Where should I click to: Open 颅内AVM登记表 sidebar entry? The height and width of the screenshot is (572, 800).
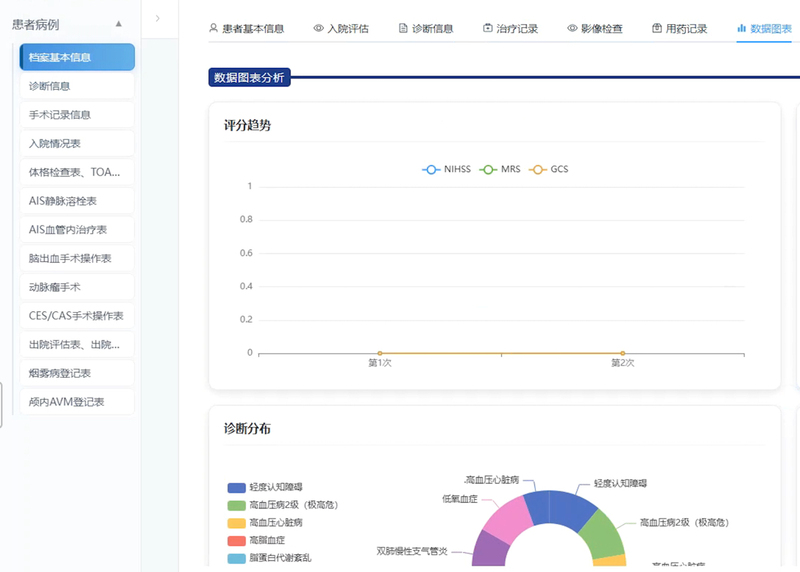(x=77, y=402)
